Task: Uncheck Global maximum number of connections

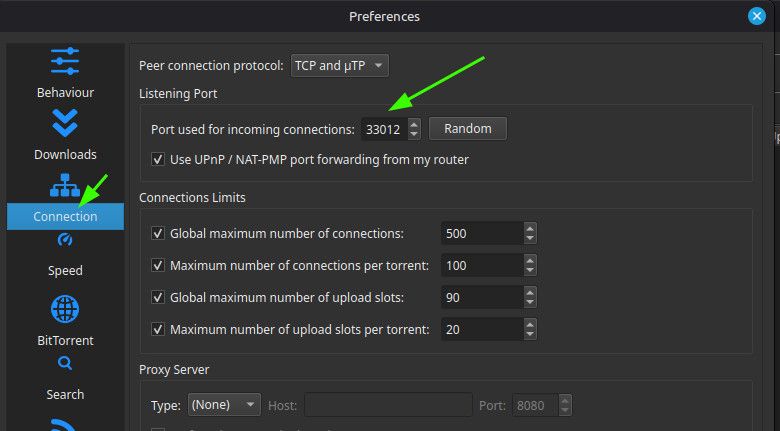Action: (158, 233)
